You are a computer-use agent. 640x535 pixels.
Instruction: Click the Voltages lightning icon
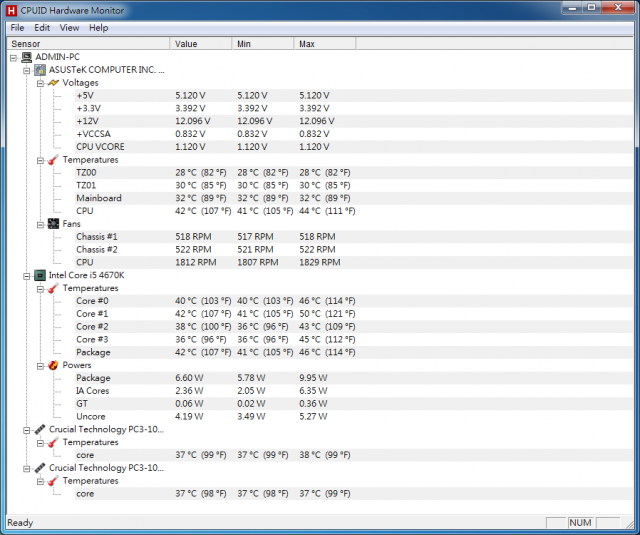tap(53, 83)
